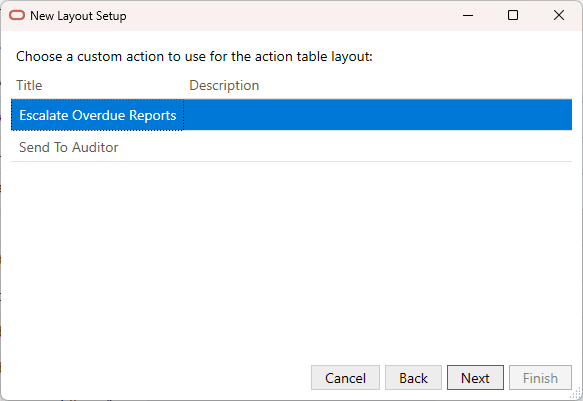Image resolution: width=583 pixels, height=401 pixels.
Task: Maximize the New Layout Setup window
Action: point(513,15)
